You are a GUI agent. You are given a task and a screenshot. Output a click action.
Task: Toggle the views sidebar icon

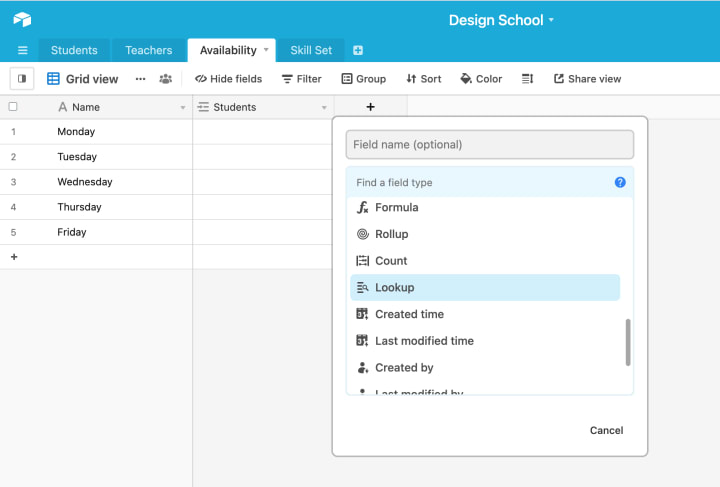[x=22, y=79]
